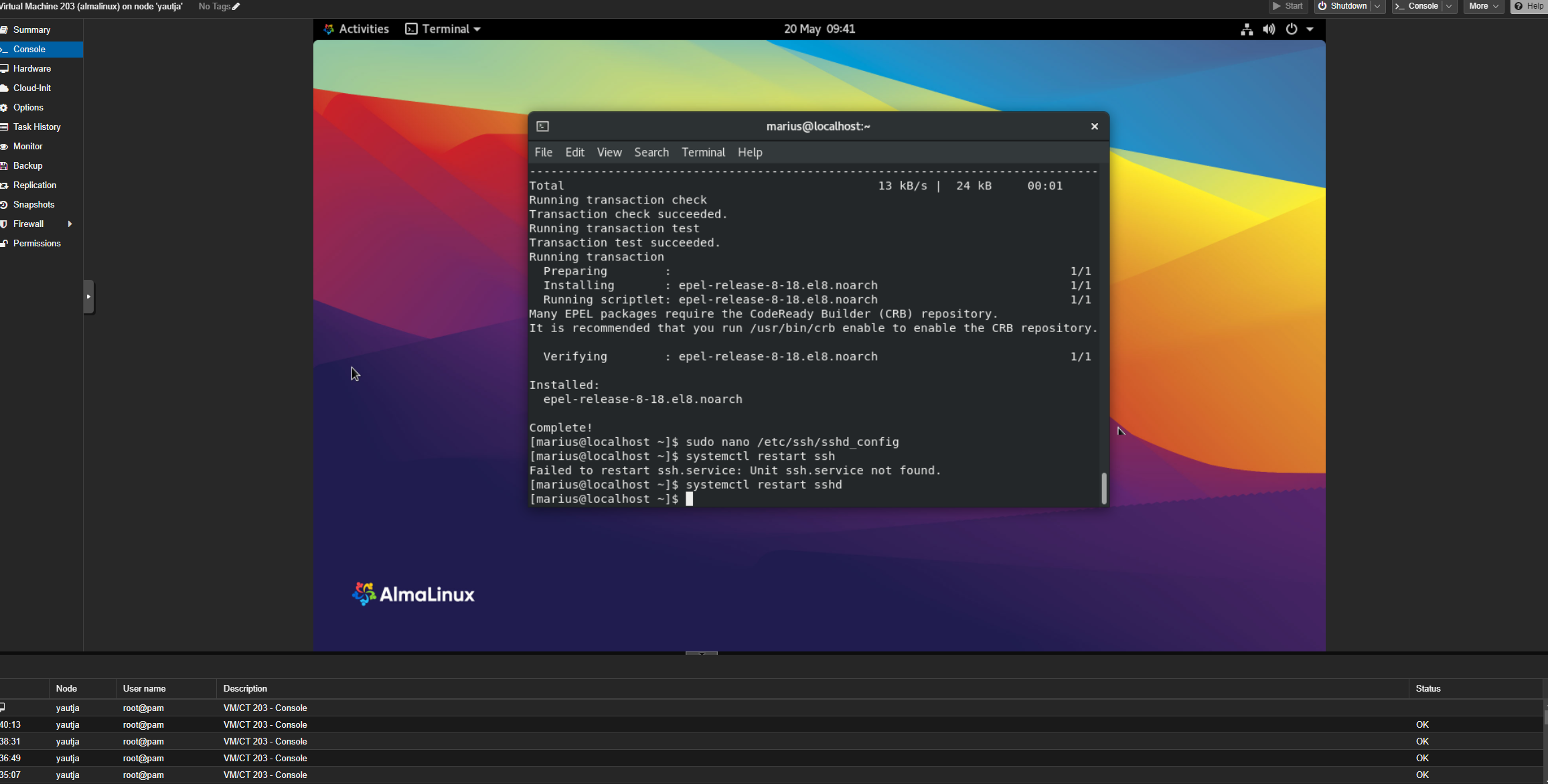Expand the collapsed side panel arrow
The image size is (1548, 784).
pyautogui.click(x=88, y=297)
